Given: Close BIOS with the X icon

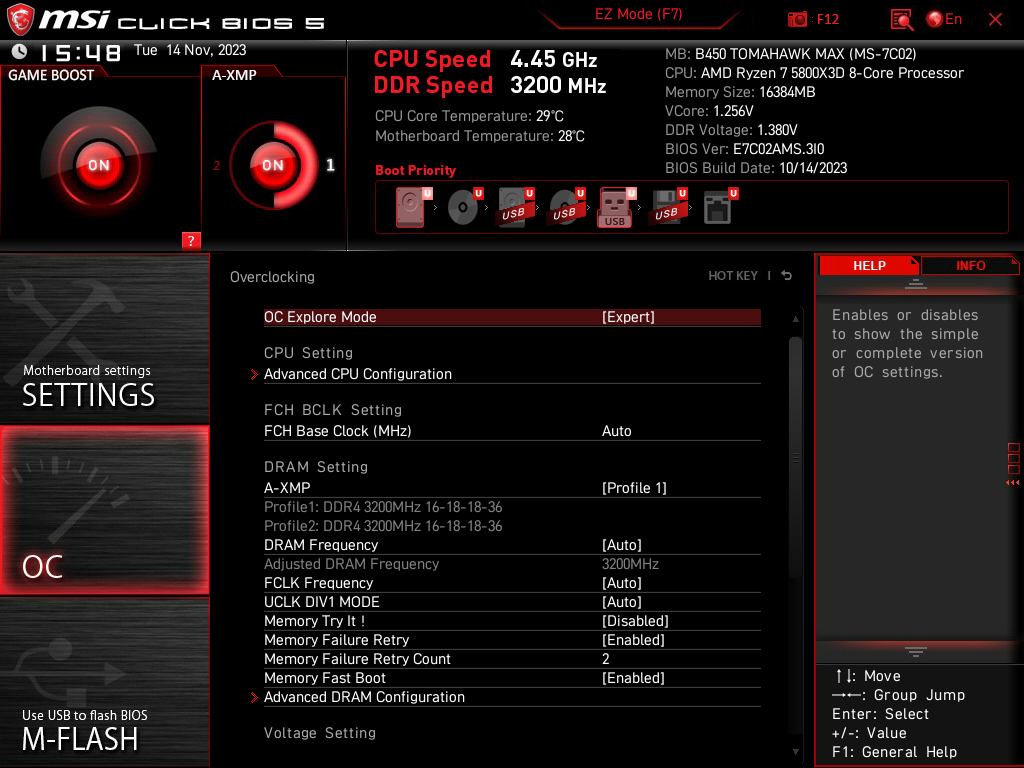Looking at the screenshot, I should (x=995, y=20).
